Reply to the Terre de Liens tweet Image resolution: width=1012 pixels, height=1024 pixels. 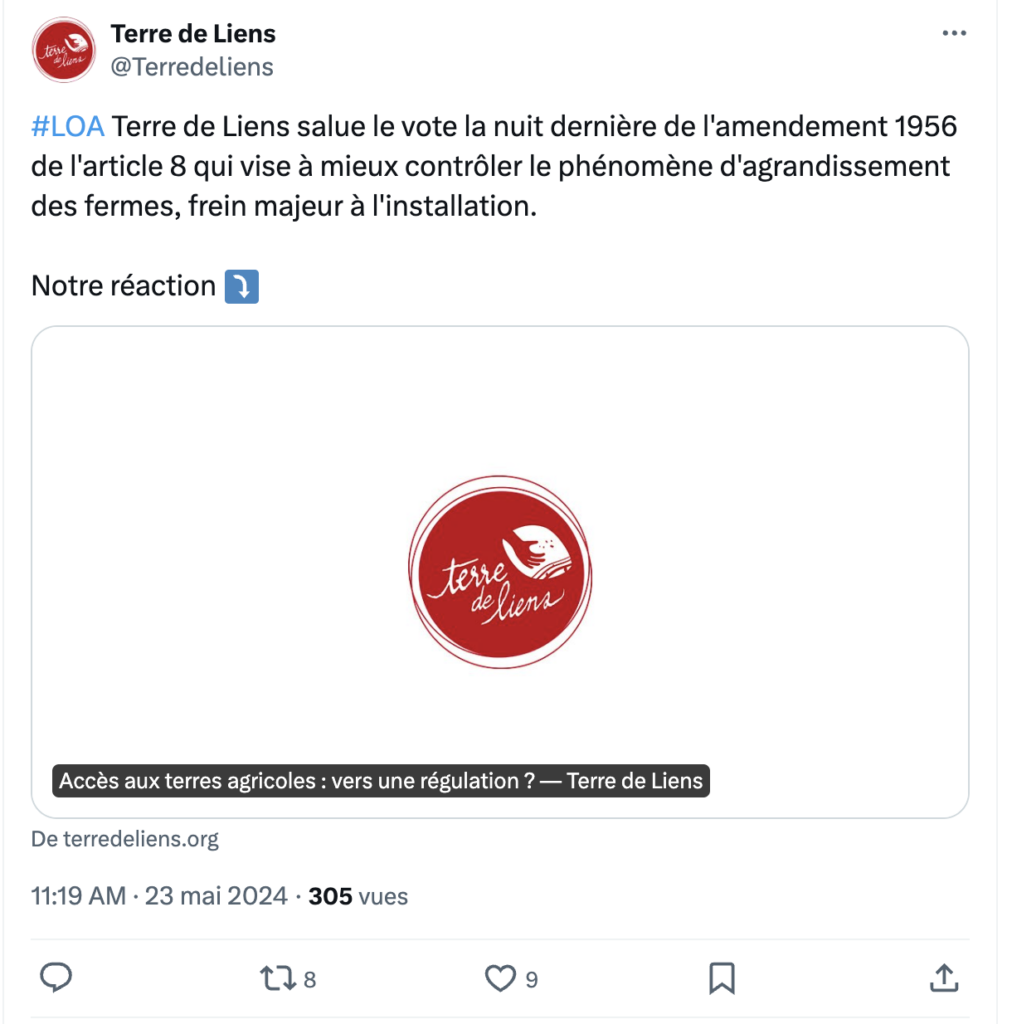[x=56, y=978]
